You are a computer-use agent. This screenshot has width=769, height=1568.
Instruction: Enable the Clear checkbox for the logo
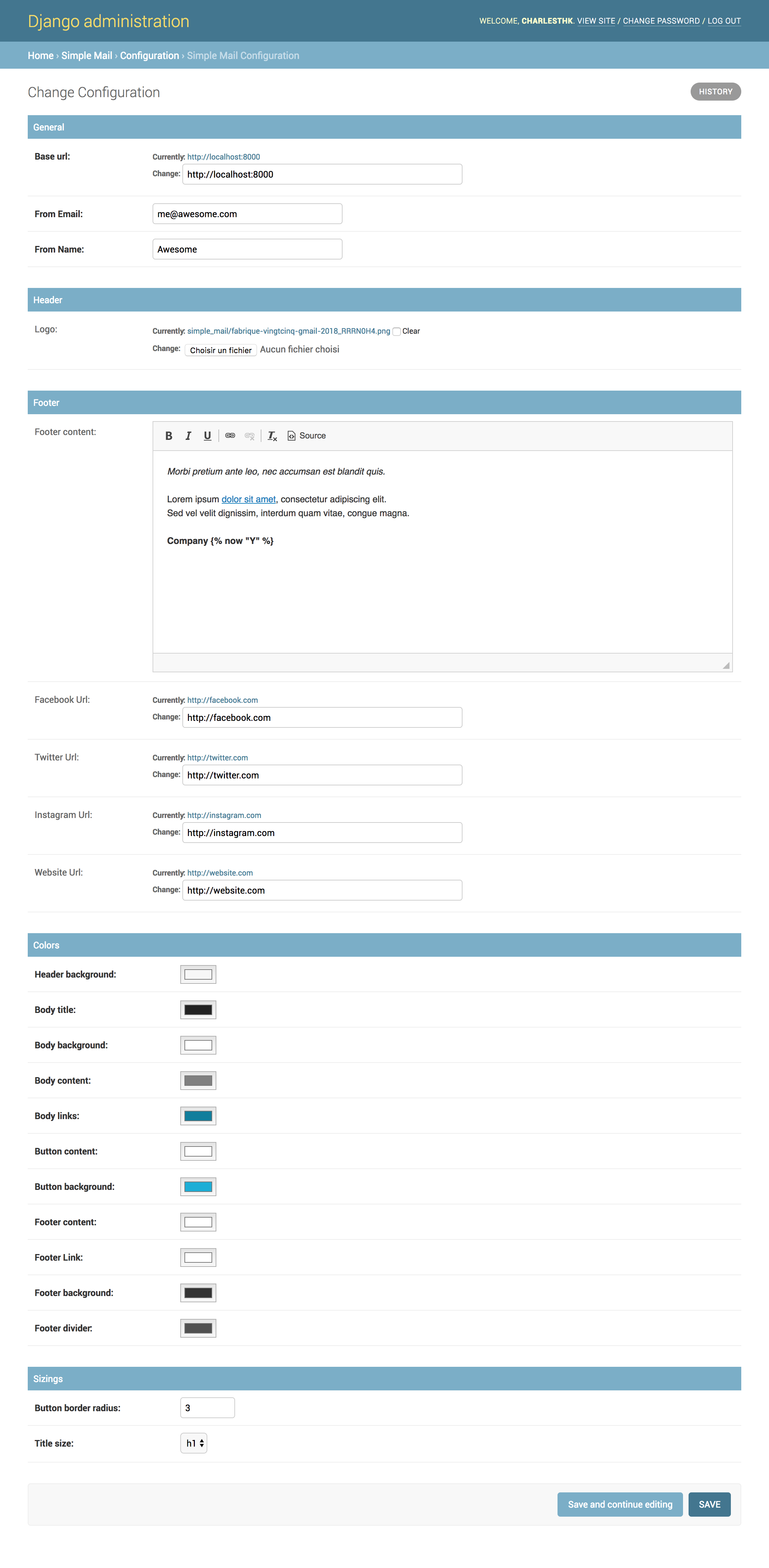click(396, 332)
